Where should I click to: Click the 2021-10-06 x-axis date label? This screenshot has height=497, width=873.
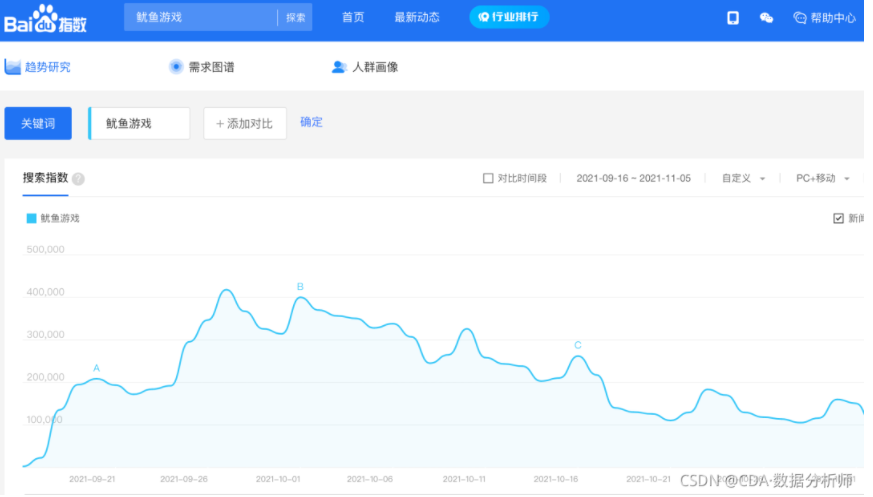click(x=370, y=479)
